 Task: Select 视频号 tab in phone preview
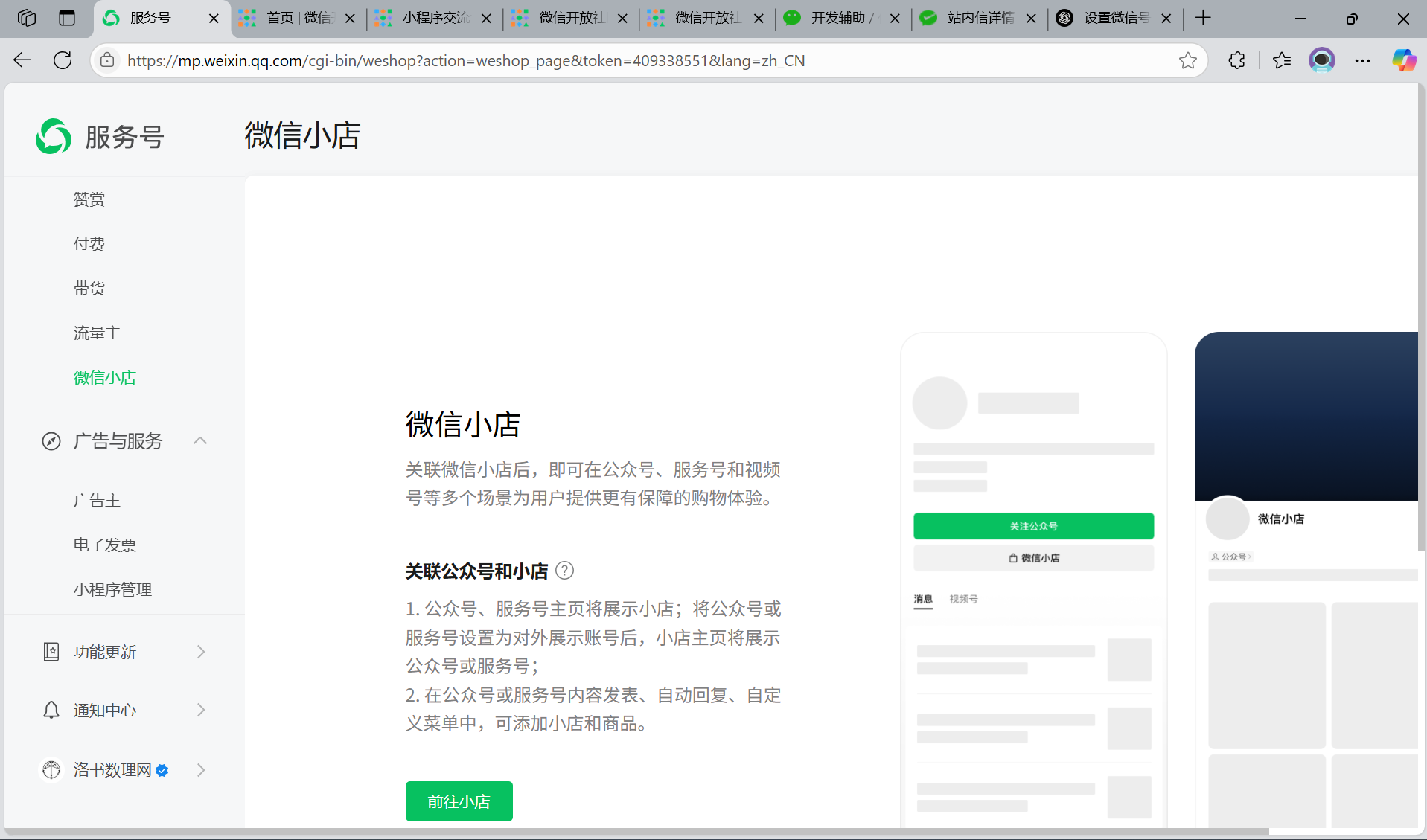(963, 599)
